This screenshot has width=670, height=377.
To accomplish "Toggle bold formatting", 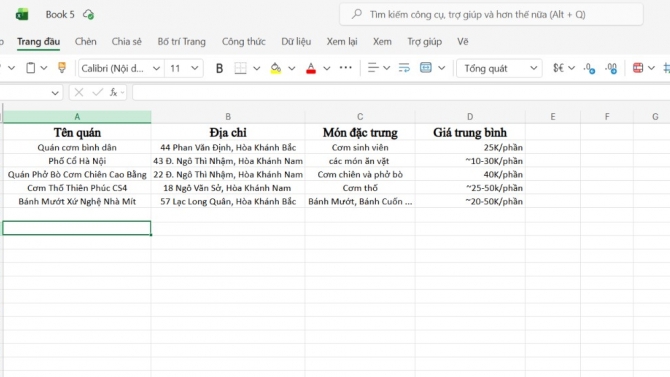I will coord(219,68).
